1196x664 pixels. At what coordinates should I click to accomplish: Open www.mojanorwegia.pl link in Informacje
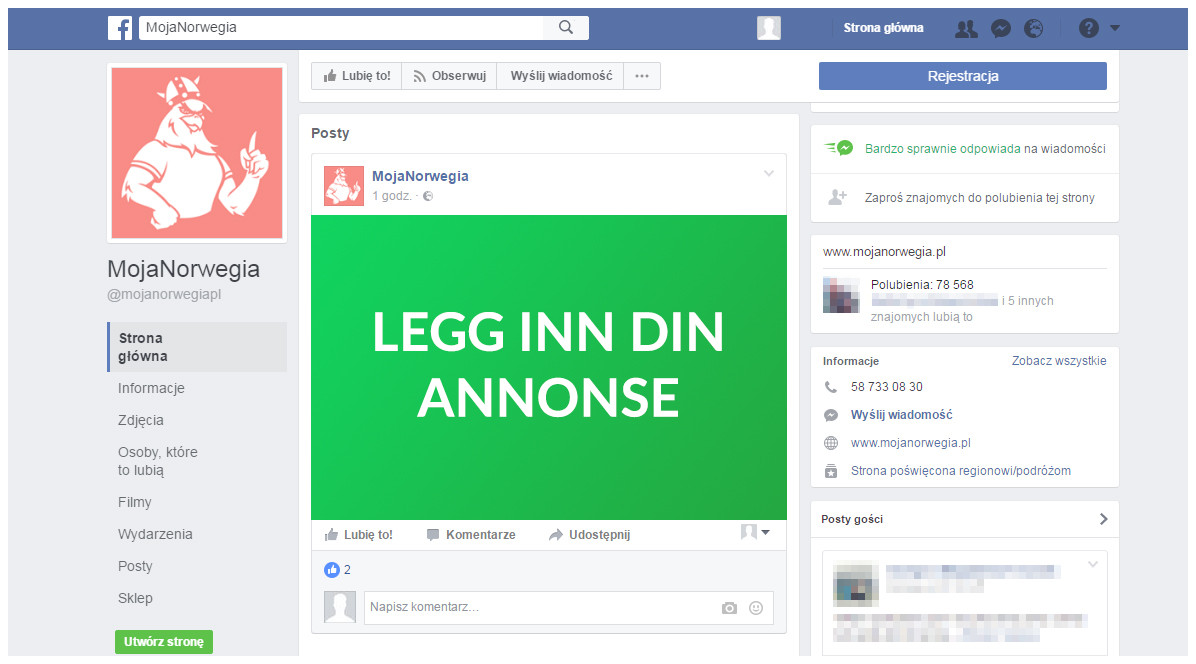911,443
